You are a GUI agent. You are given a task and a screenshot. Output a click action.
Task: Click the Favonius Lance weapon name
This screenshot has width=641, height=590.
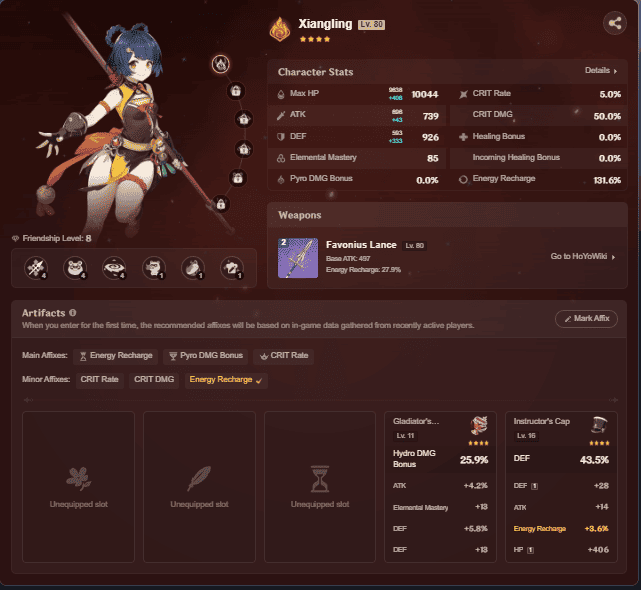pos(361,245)
